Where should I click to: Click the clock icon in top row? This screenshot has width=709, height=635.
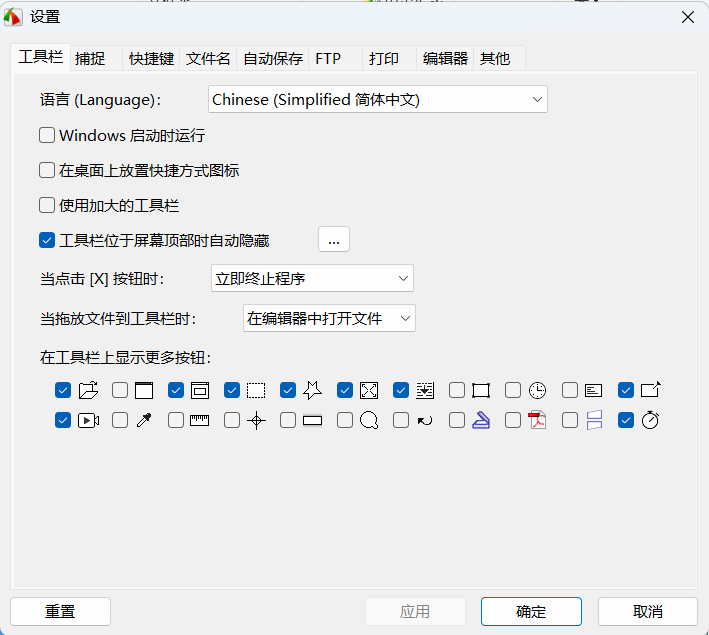click(x=538, y=390)
